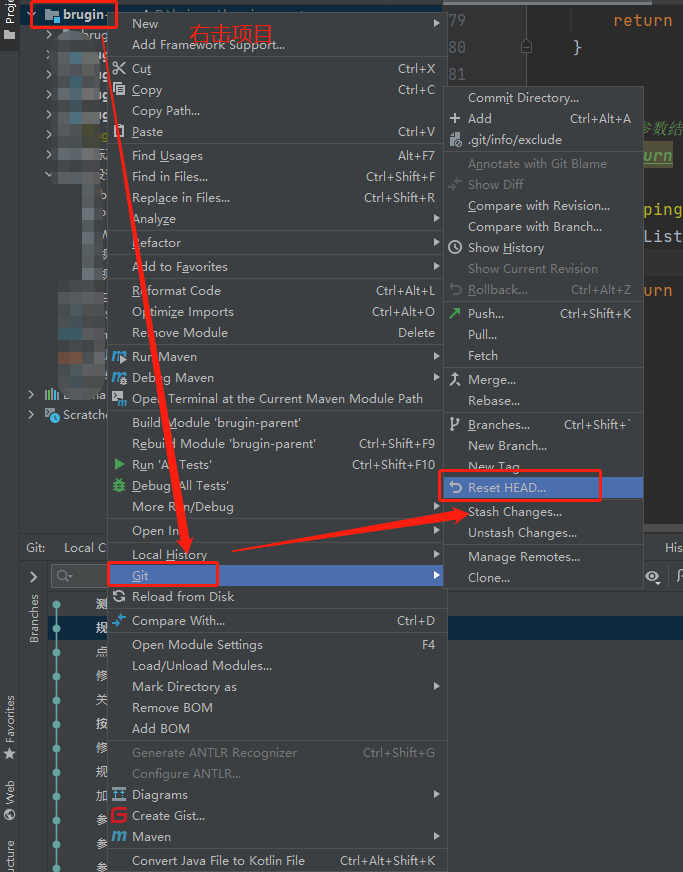The width and height of the screenshot is (683, 872).
Task: Select Git in the context menu
Action: click(x=276, y=576)
